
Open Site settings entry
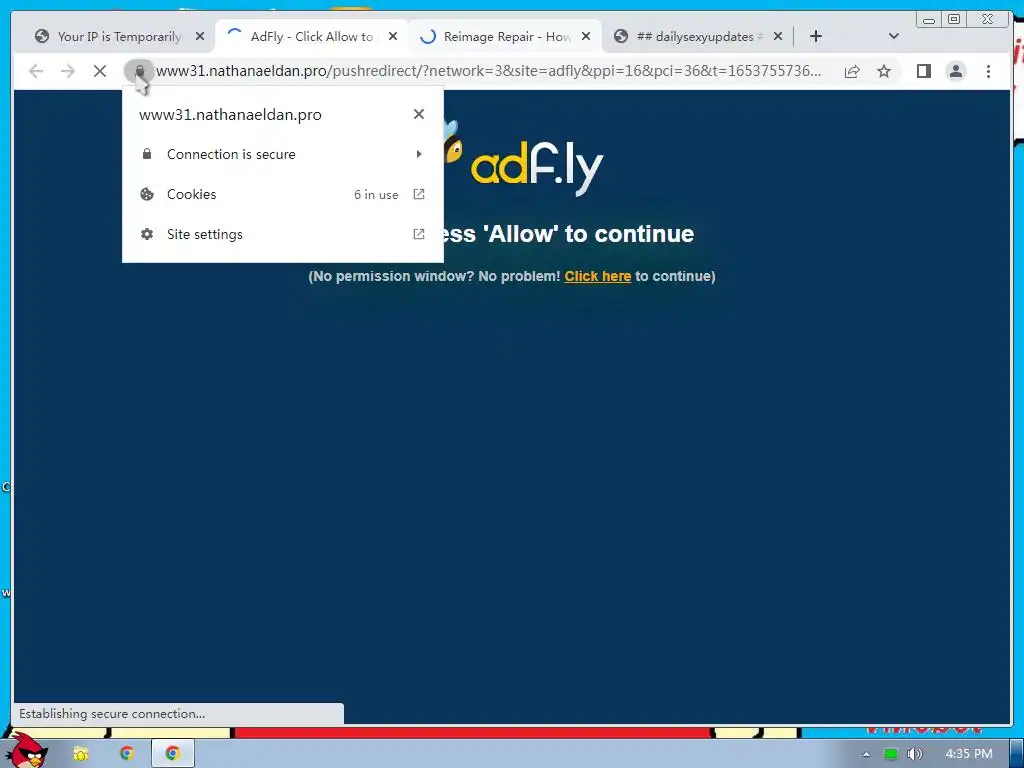point(283,234)
